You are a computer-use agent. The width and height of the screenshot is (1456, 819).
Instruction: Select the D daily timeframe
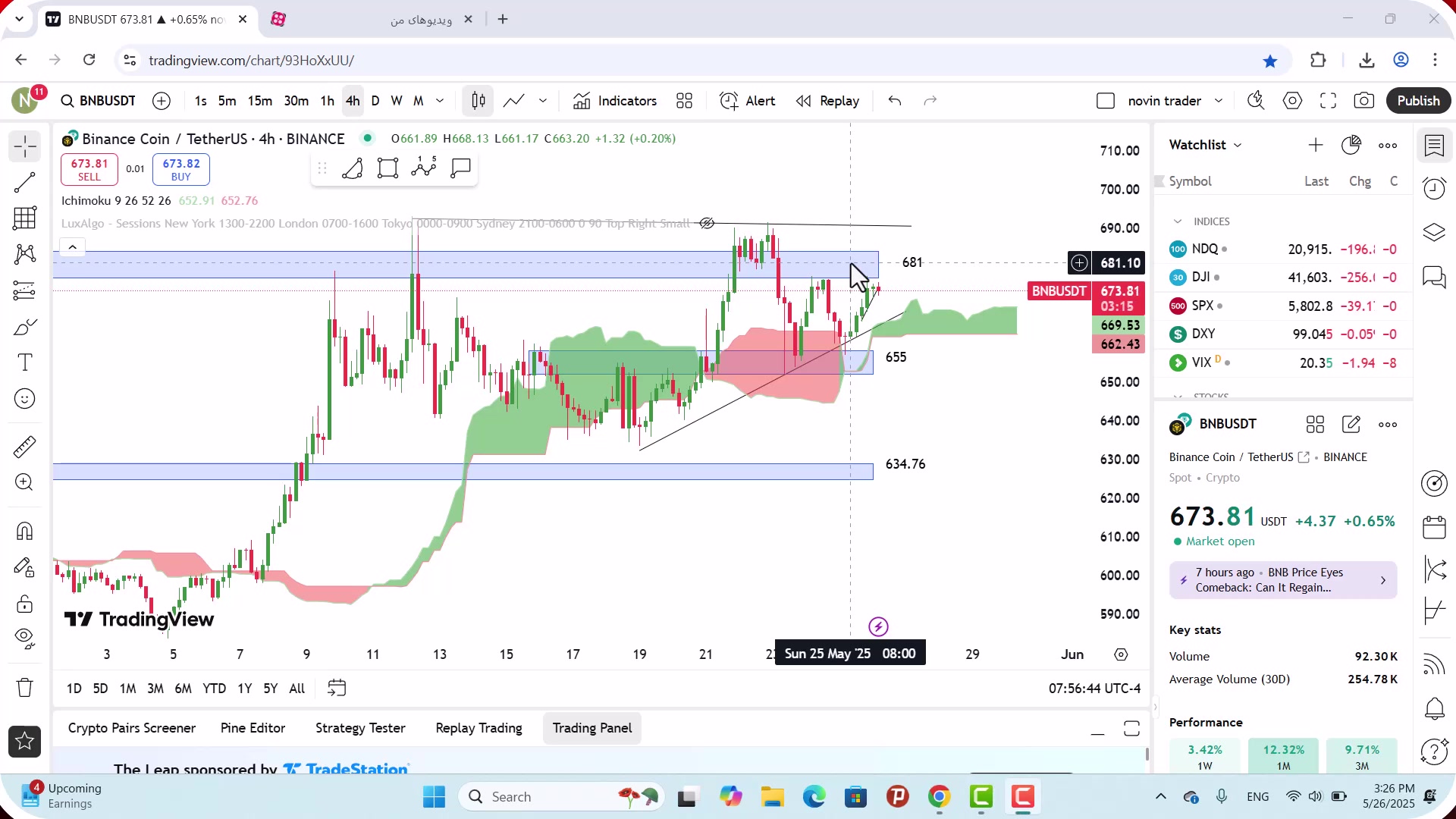[375, 101]
